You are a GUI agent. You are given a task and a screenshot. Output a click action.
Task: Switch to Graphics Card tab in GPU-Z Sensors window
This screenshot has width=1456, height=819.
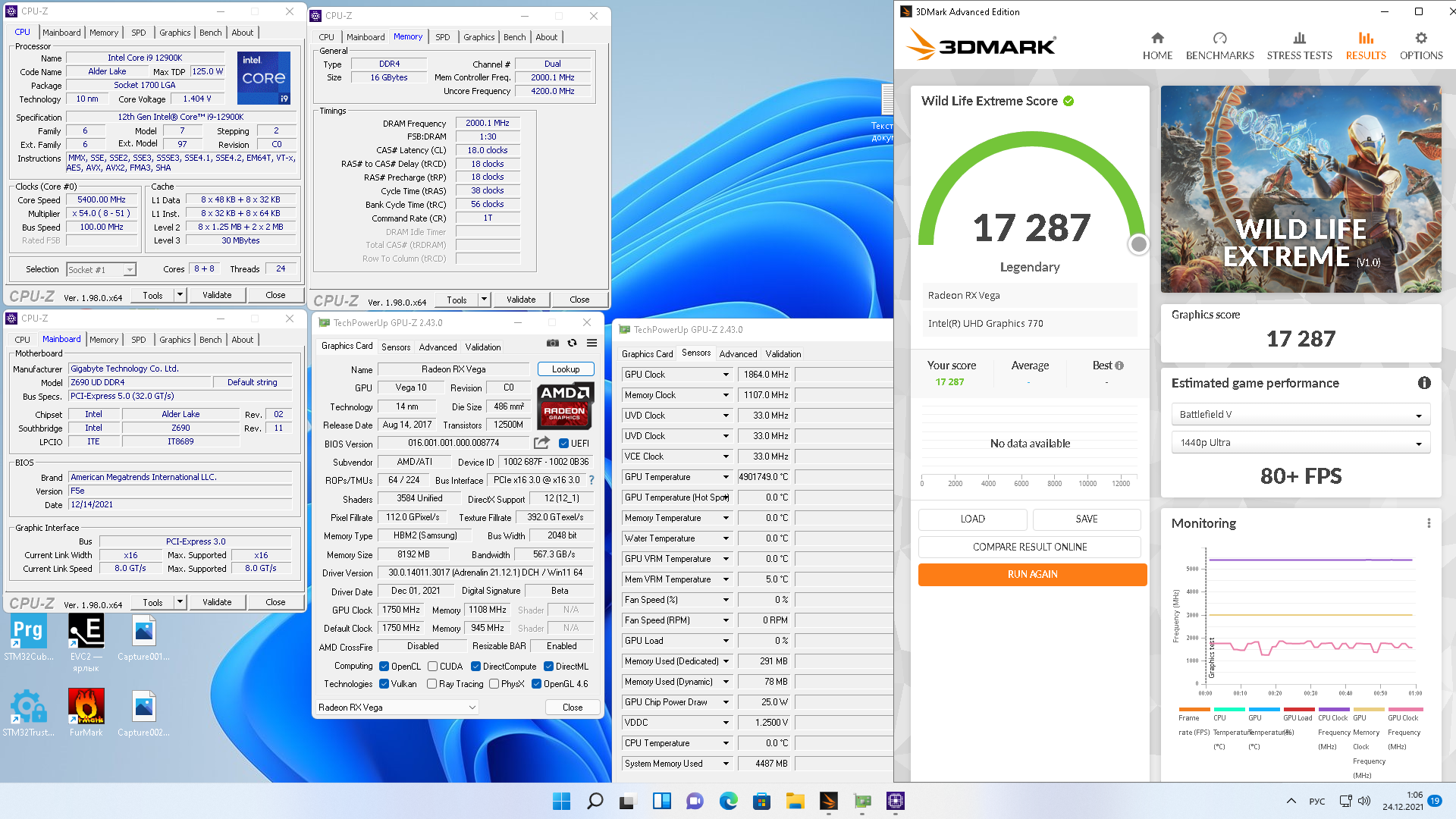point(648,354)
